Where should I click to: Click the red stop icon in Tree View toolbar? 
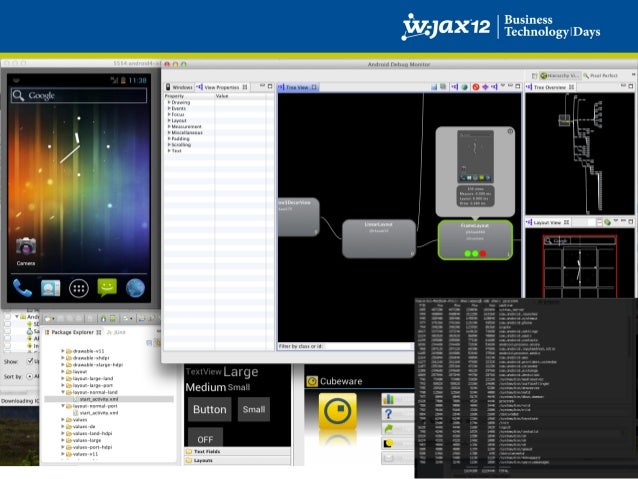pyautogui.click(x=476, y=87)
